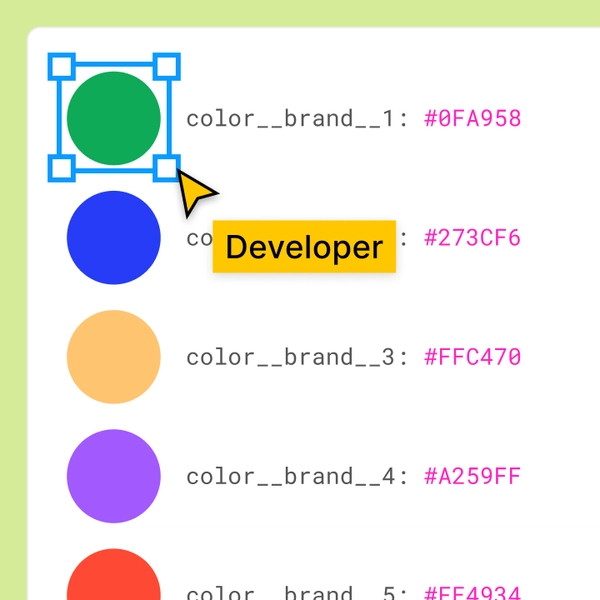Select the blue brand 2 color circle
Screen dimensions: 600x600
[x=114, y=238]
